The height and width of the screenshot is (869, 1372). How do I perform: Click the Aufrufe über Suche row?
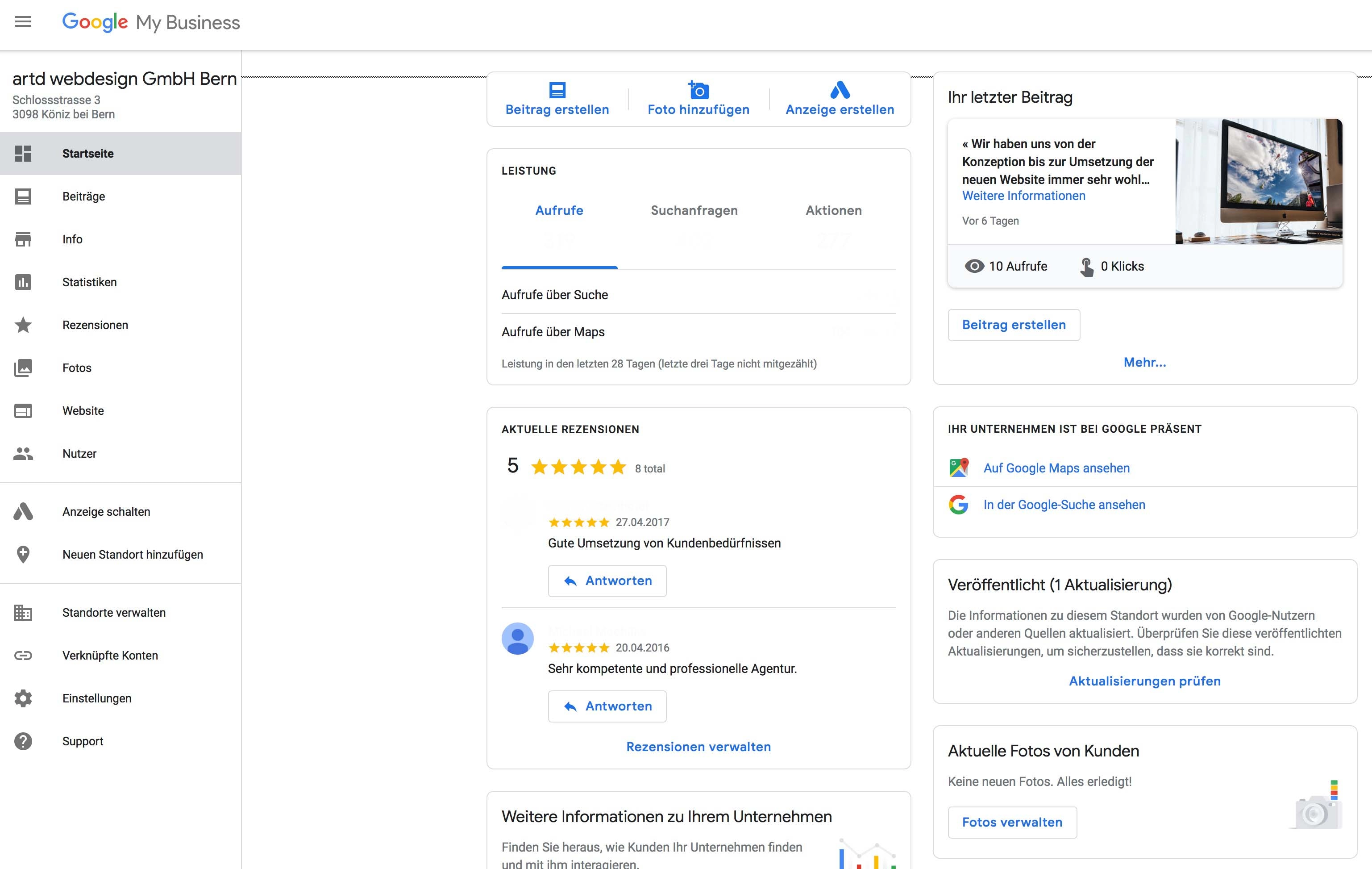pyautogui.click(x=698, y=295)
